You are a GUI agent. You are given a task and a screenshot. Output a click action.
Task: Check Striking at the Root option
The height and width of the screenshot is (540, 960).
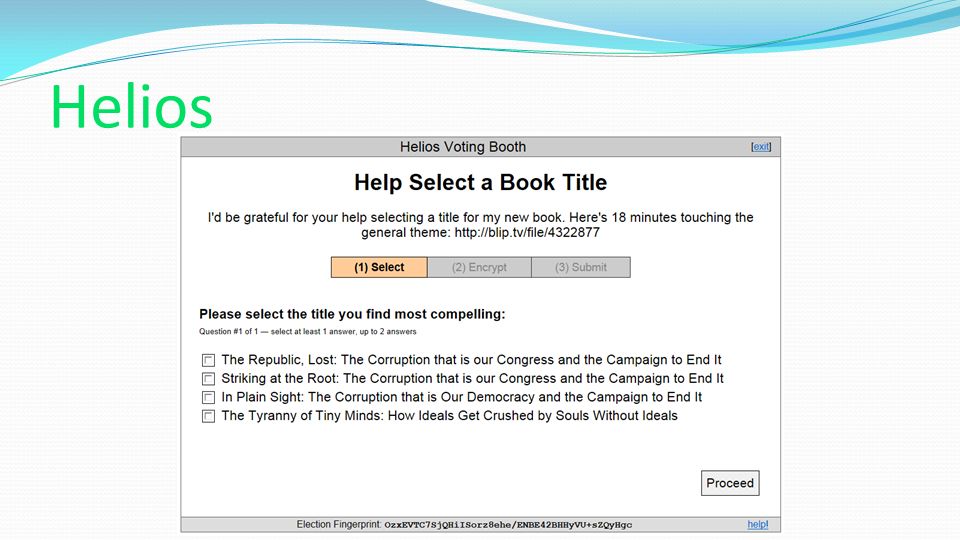pyautogui.click(x=209, y=379)
